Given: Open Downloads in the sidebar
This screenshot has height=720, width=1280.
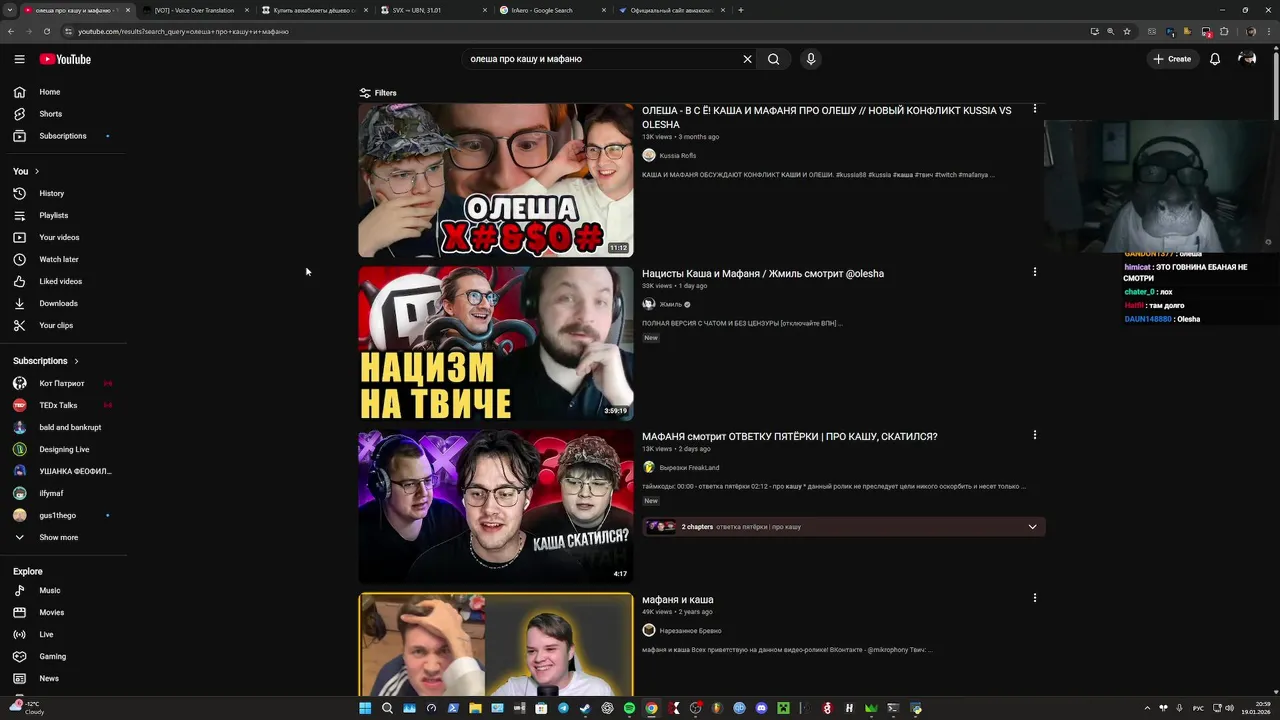Looking at the screenshot, I should coord(63,303).
